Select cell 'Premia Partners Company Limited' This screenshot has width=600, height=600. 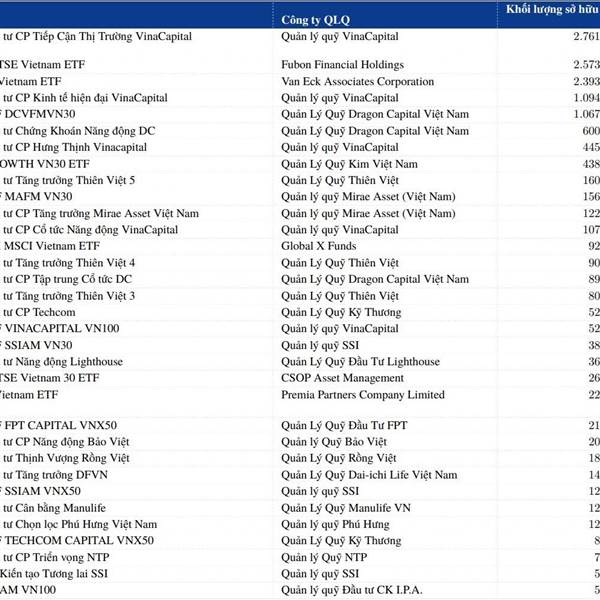[x=363, y=395]
